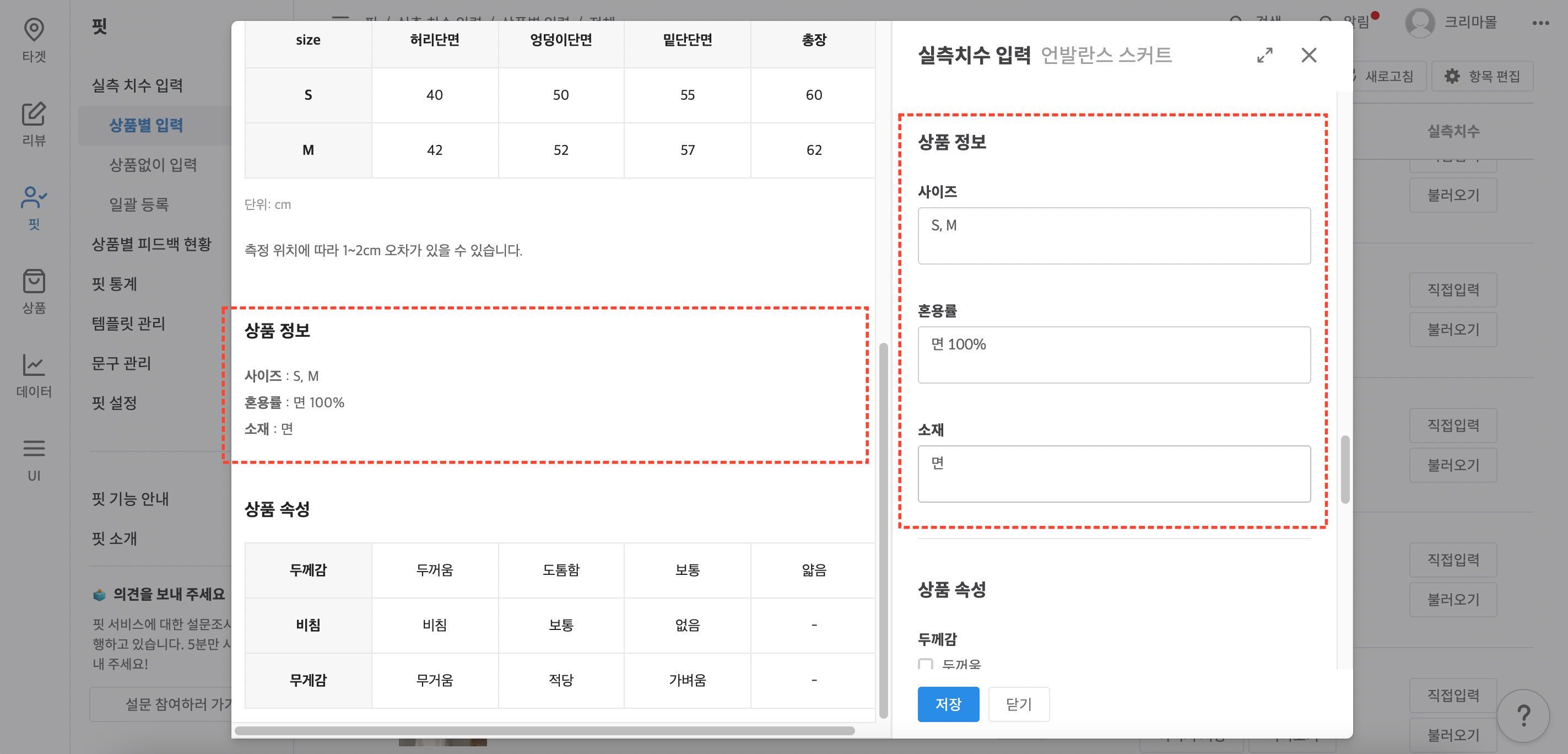Viewport: 1568px width, 754px height.
Task: Click the more options ellipsis at top right
Action: pyautogui.click(x=1541, y=23)
